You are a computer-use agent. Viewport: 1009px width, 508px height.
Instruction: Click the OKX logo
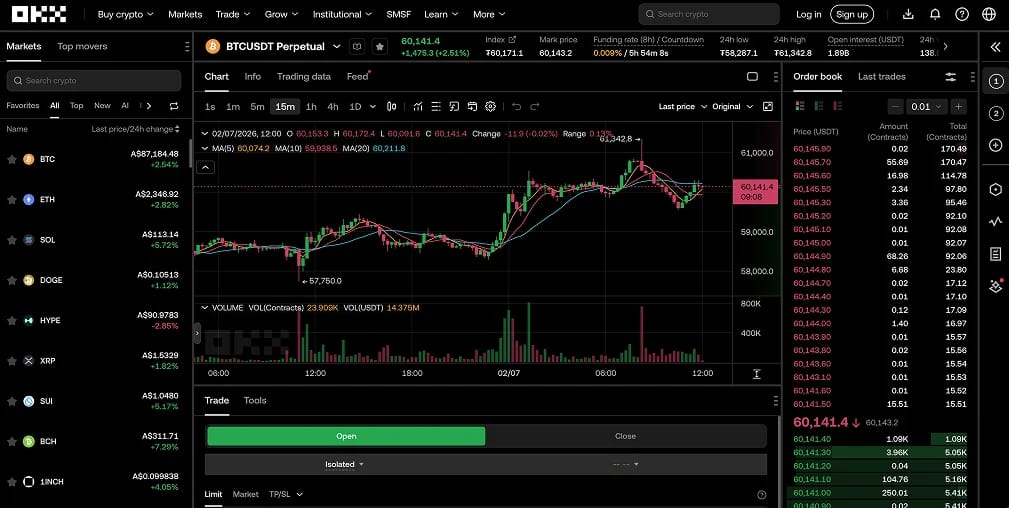point(39,14)
